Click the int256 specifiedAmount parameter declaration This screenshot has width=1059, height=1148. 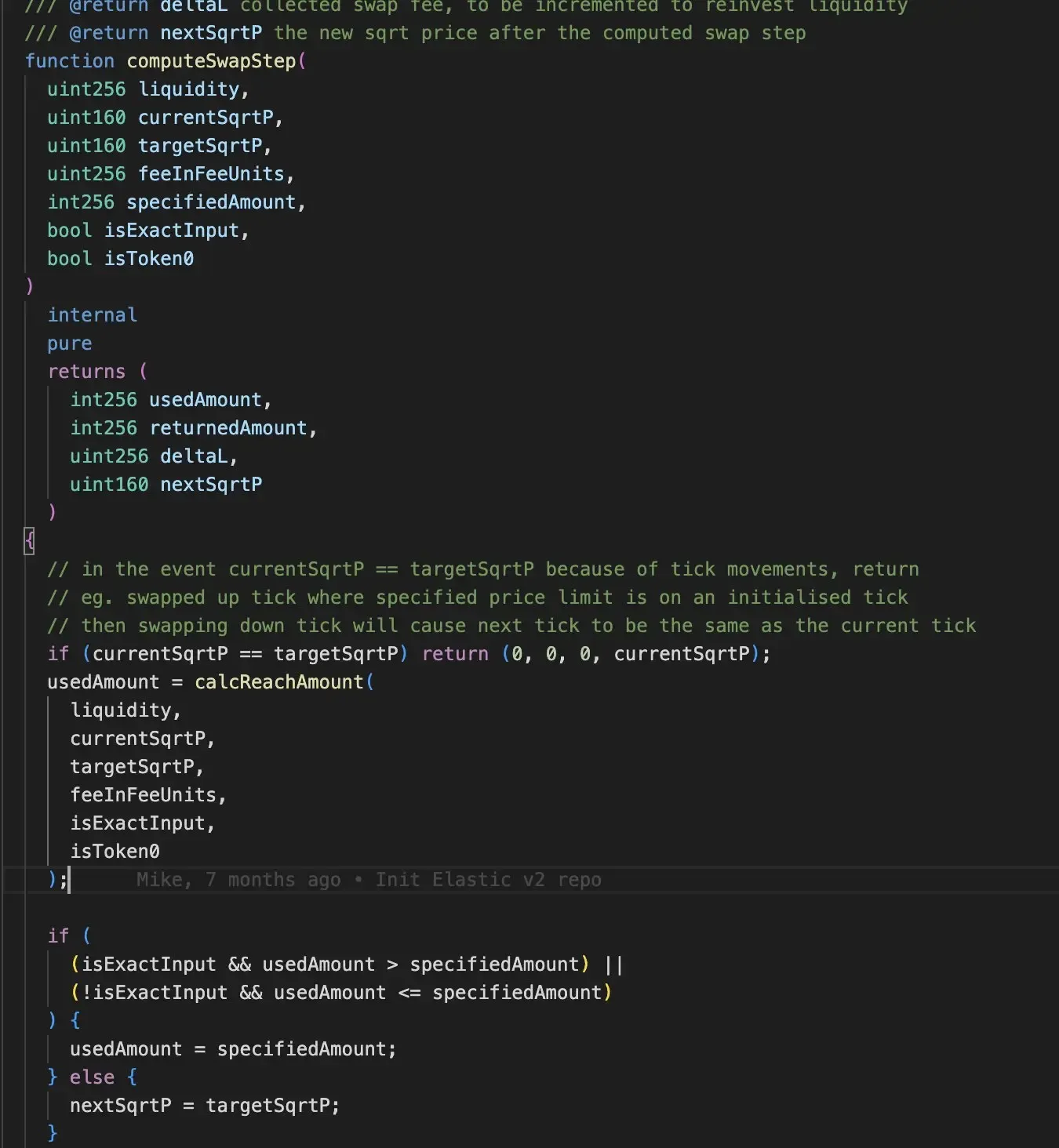(x=176, y=202)
